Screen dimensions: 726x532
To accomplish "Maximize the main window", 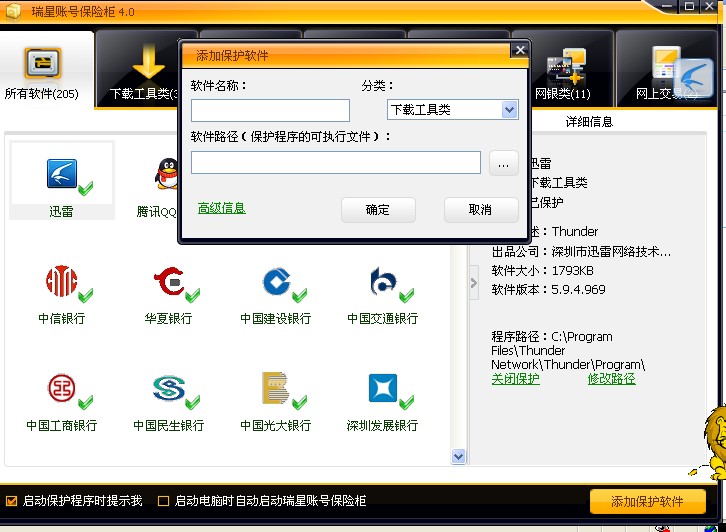I will [x=689, y=6].
